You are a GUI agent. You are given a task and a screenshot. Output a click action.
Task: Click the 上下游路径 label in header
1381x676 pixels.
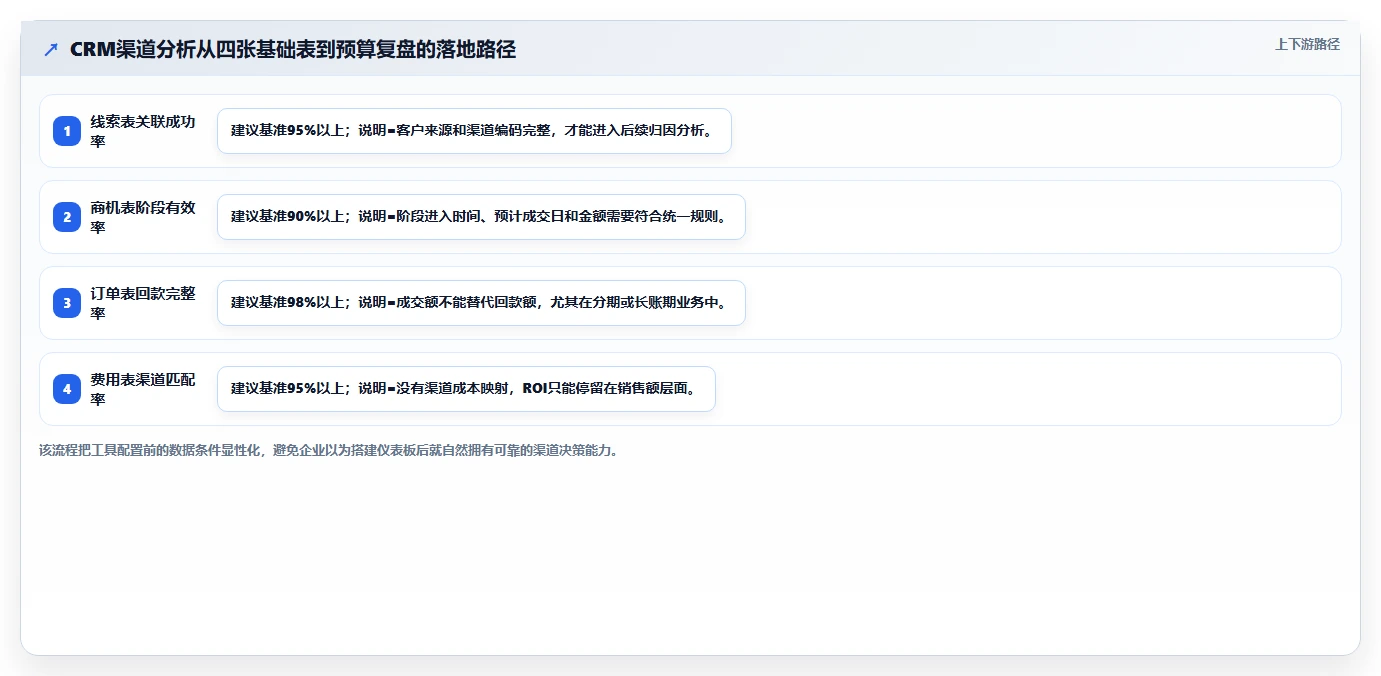tap(1307, 44)
